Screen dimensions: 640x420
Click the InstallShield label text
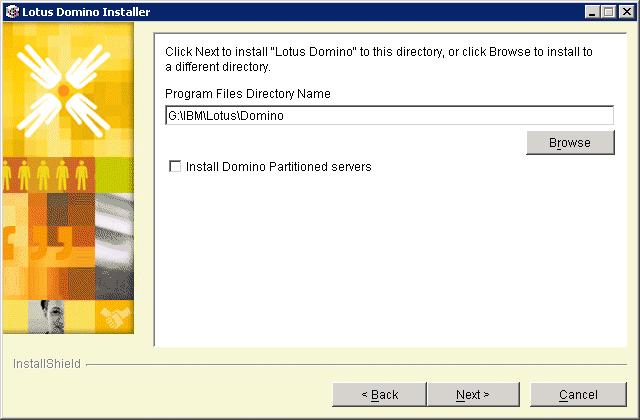coord(47,363)
